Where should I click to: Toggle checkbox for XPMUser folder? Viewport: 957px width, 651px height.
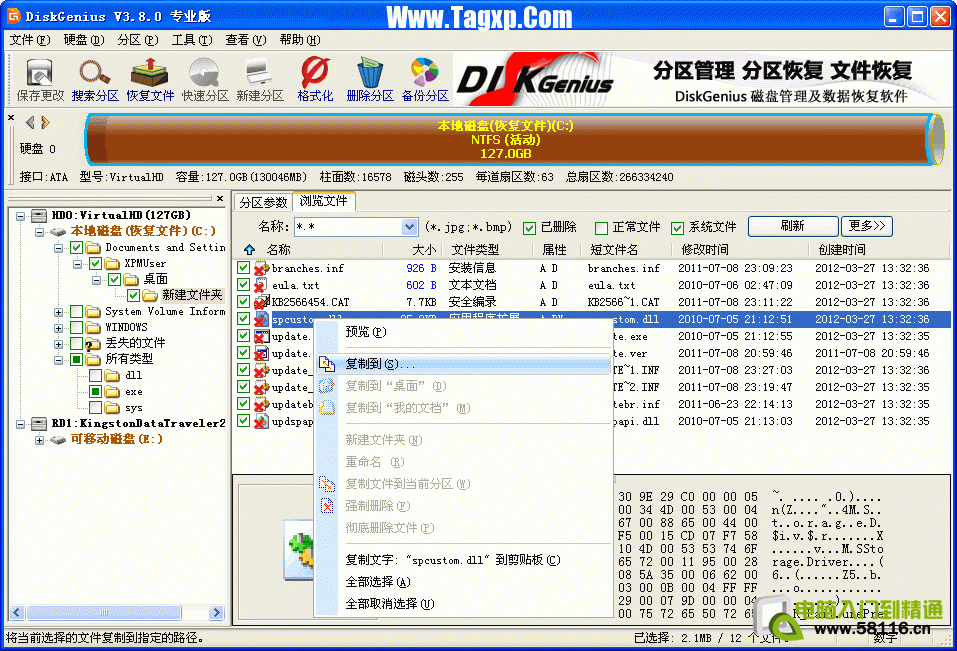95,264
